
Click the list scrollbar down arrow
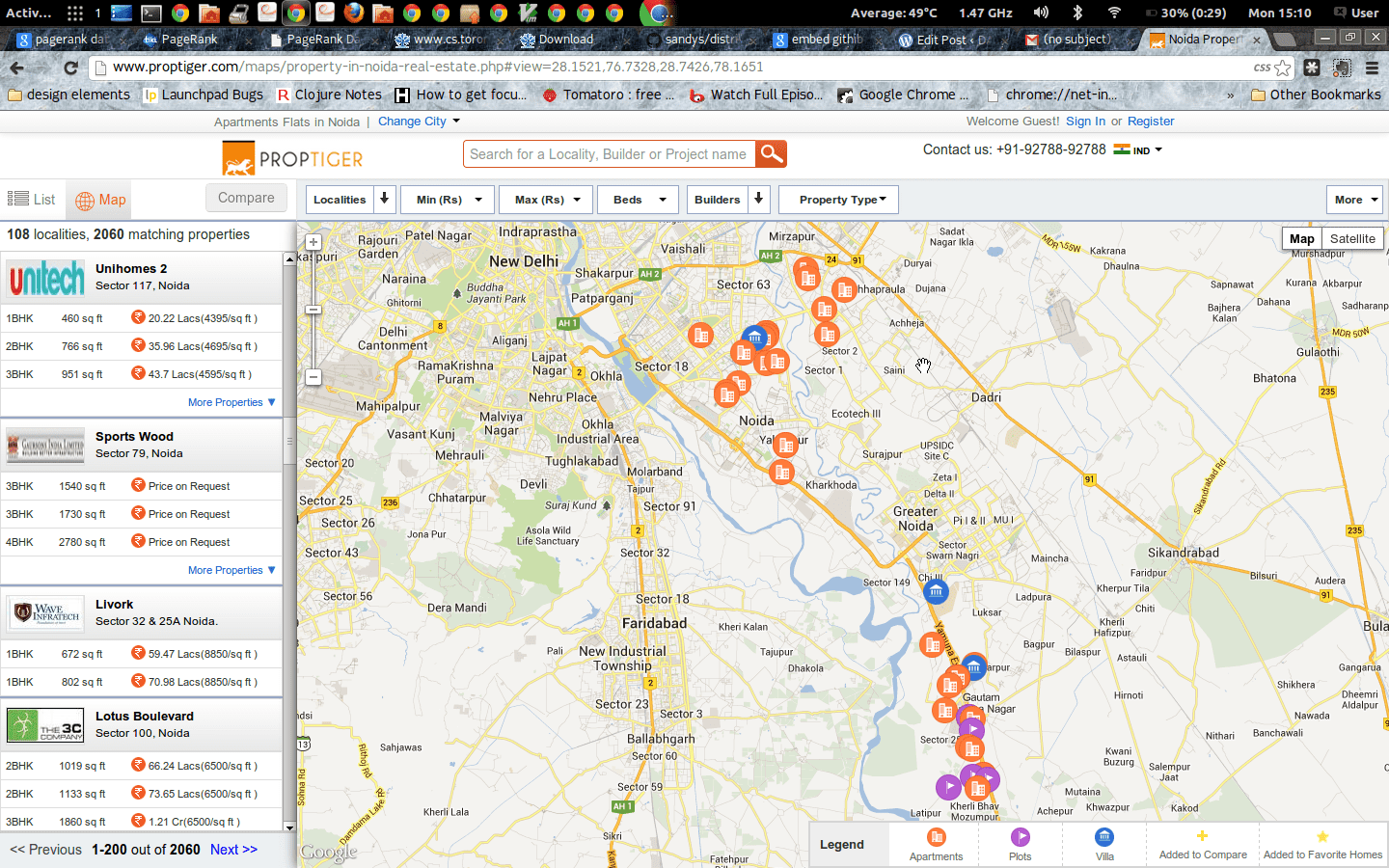click(289, 827)
